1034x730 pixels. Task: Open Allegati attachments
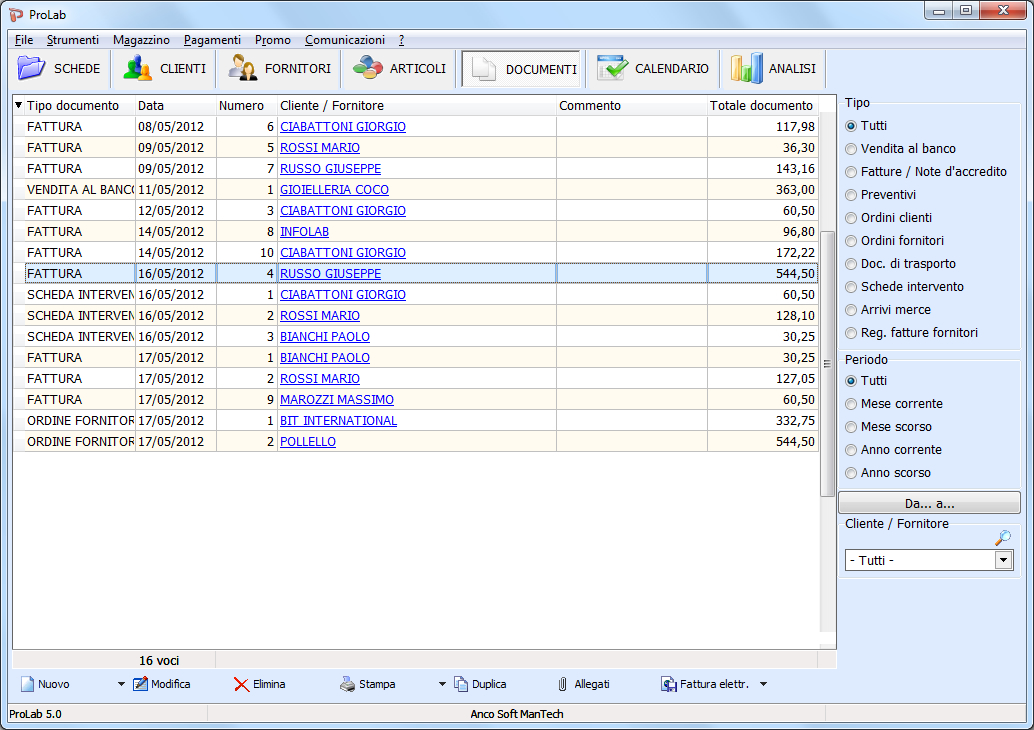pos(584,684)
